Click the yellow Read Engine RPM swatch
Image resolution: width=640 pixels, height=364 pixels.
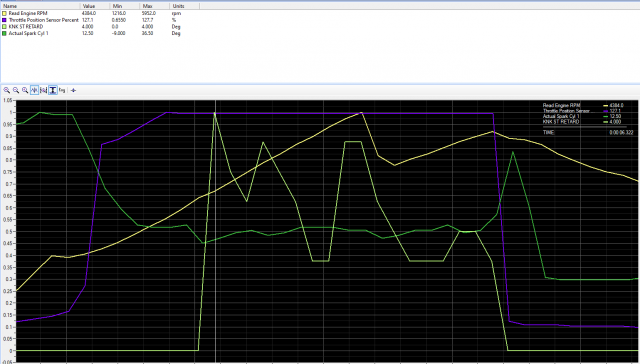point(4,13)
